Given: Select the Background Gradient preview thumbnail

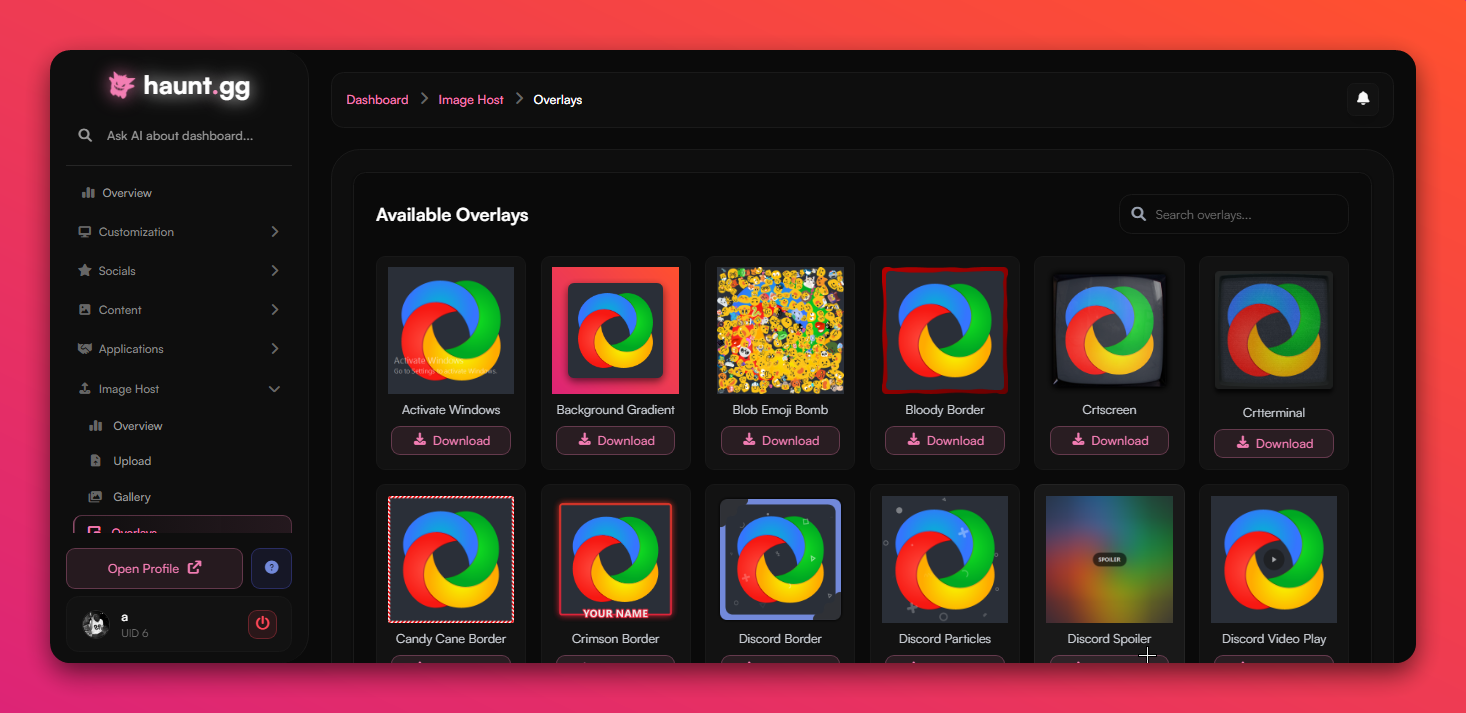Looking at the screenshot, I should 615,330.
